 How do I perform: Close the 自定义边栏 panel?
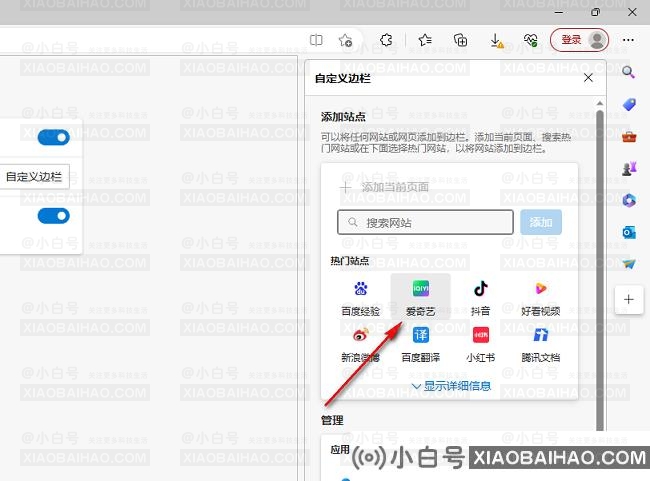[x=588, y=78]
